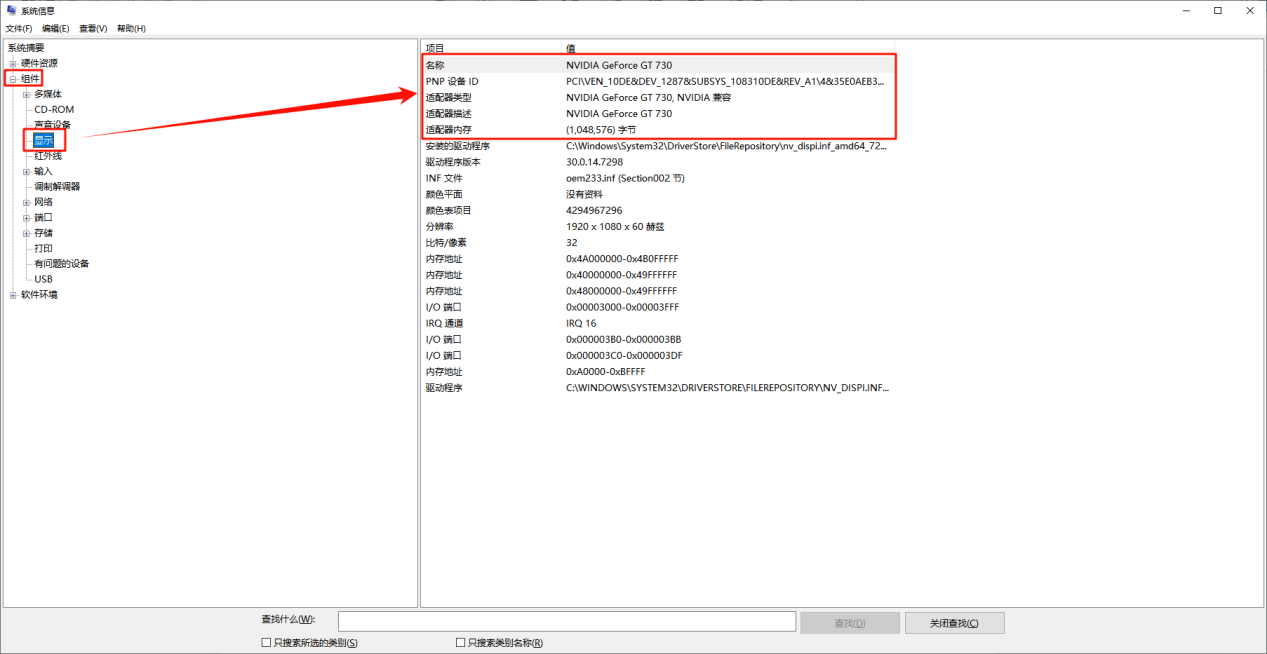Click I/O port value 0x000003B0-0x000003BB
Screen dimensions: 1267x654
[x=623, y=339]
